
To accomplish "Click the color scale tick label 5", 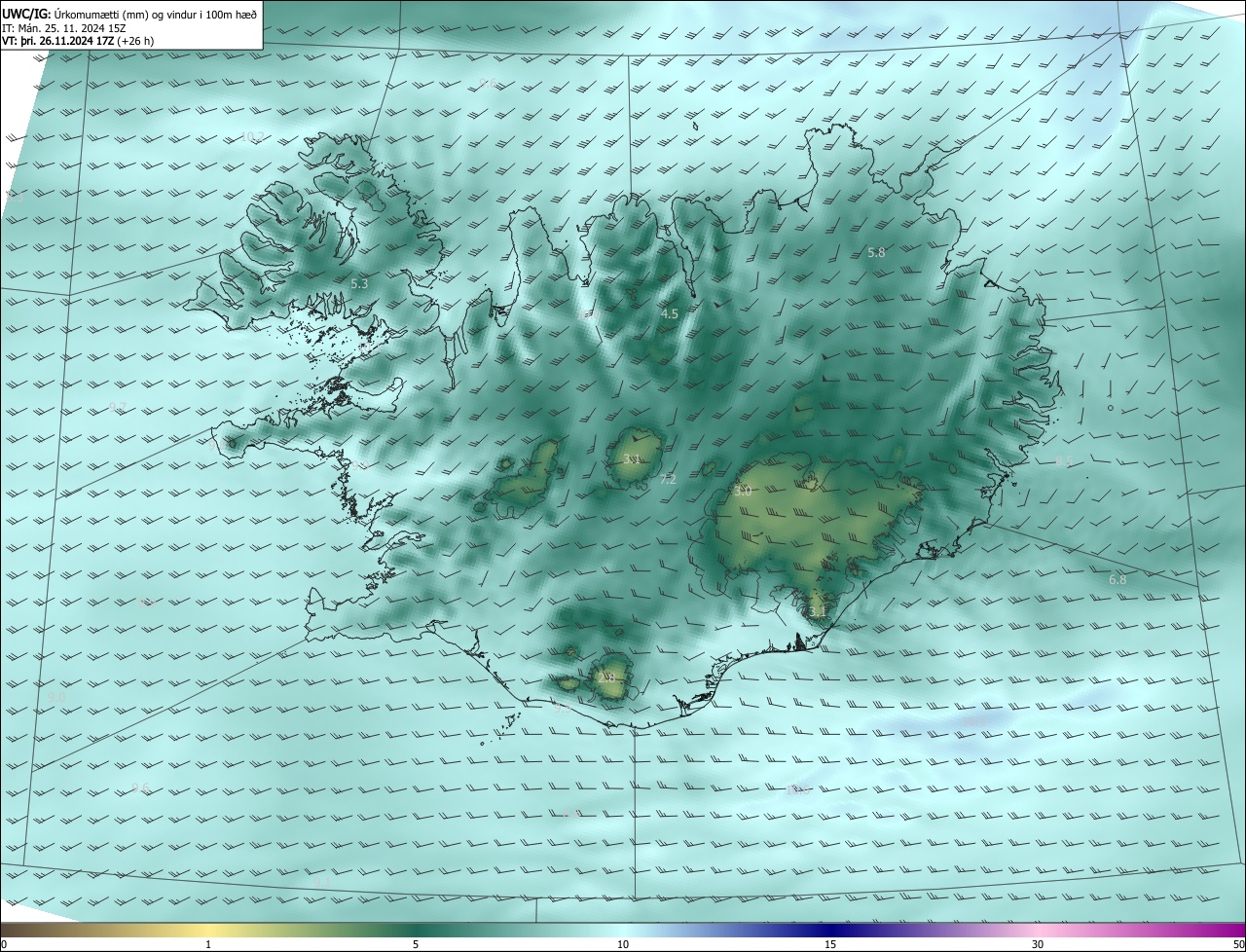I will pos(416,944).
